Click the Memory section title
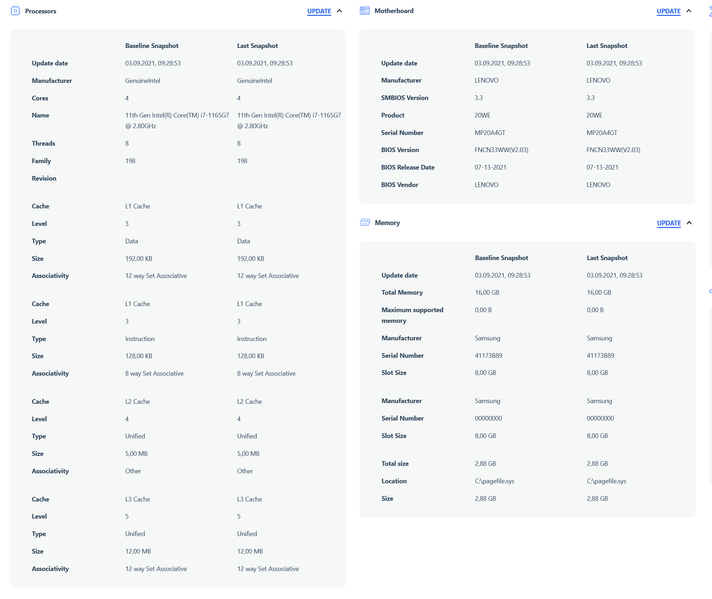The height and width of the screenshot is (599, 712). pos(387,223)
